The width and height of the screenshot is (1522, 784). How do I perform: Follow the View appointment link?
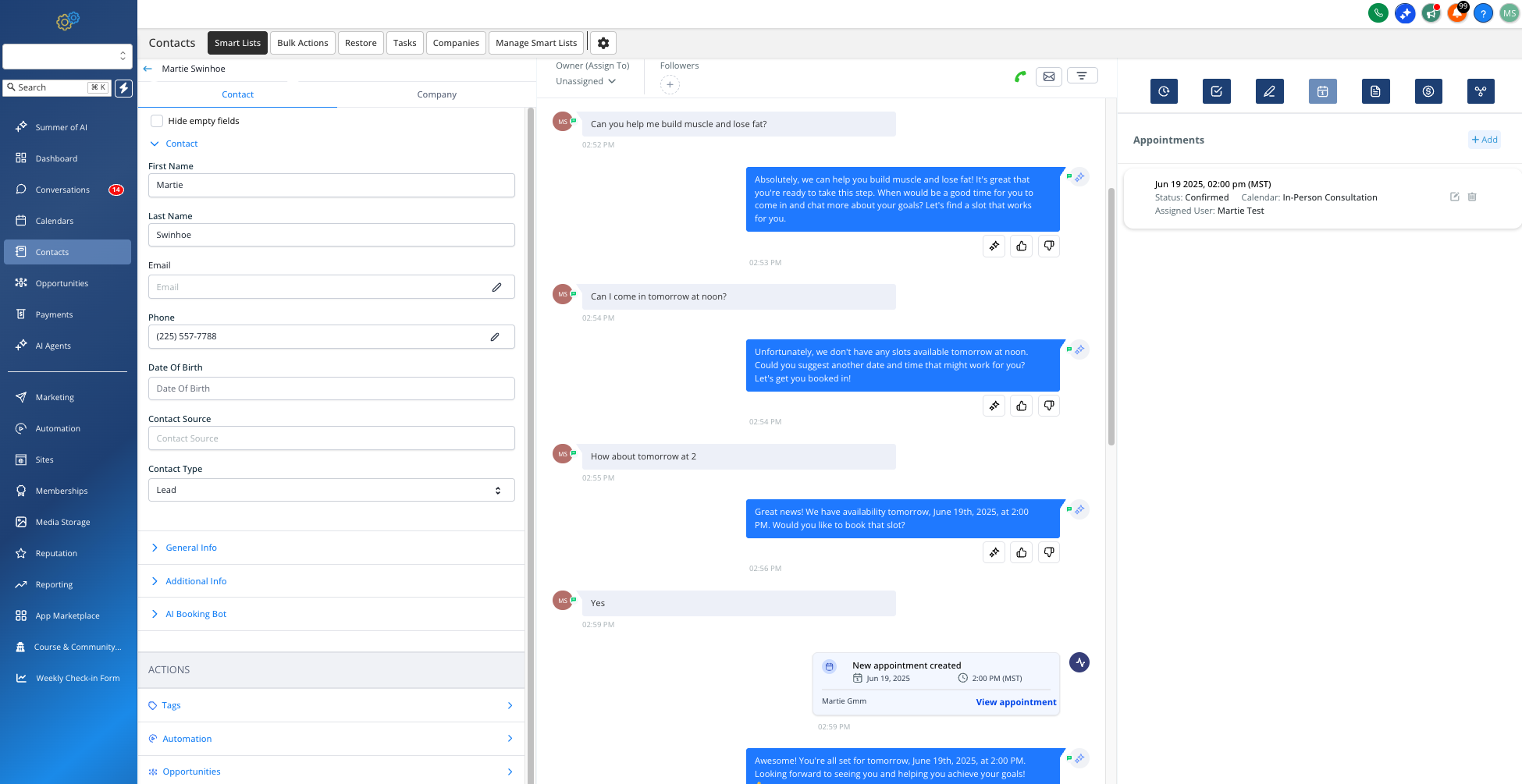coord(1016,702)
